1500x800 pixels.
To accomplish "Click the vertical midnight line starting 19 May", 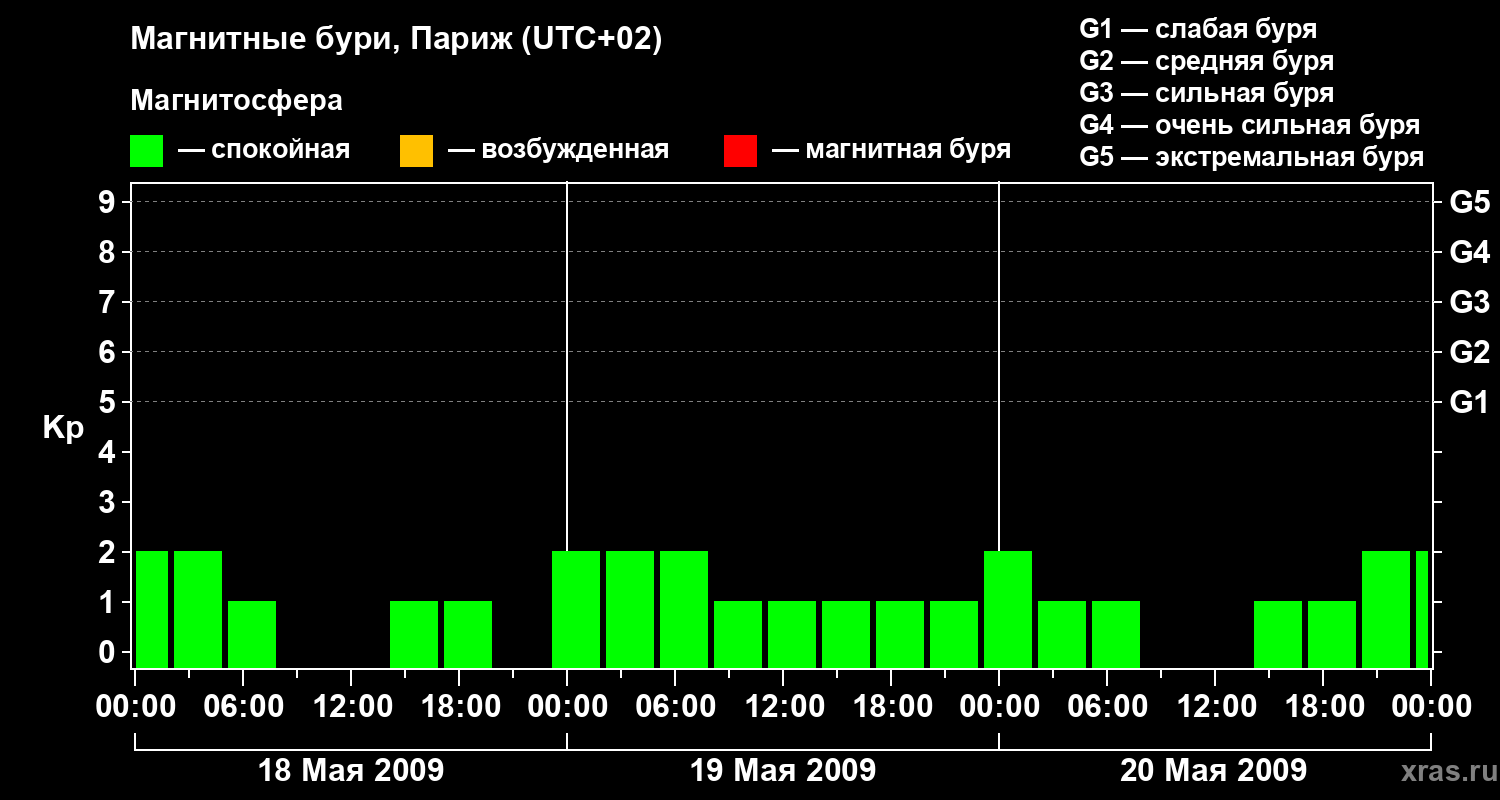I will pos(567,365).
